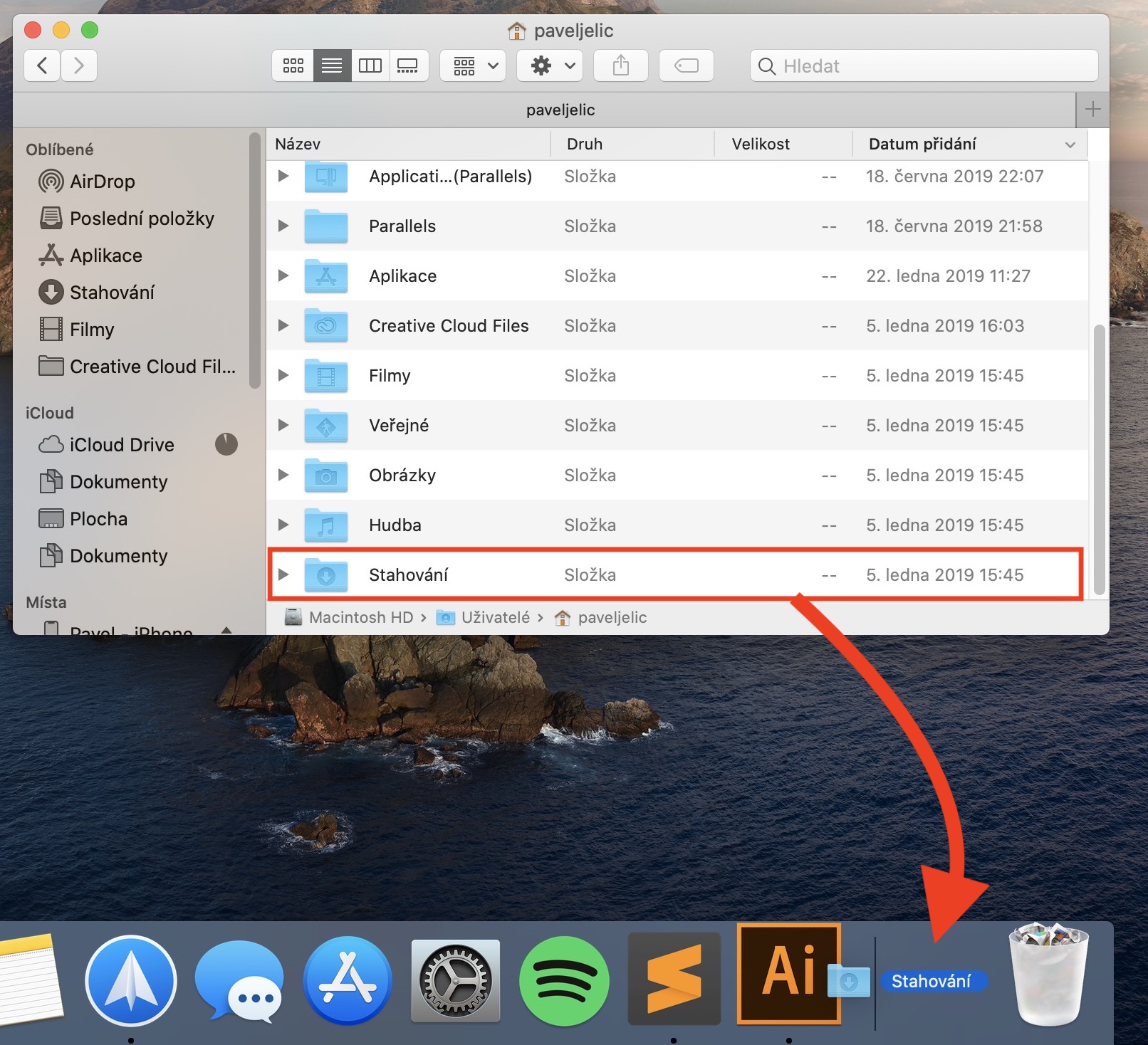The height and width of the screenshot is (1045, 1148).
Task: Open the group-by arrangement dropdown
Action: tap(473, 66)
